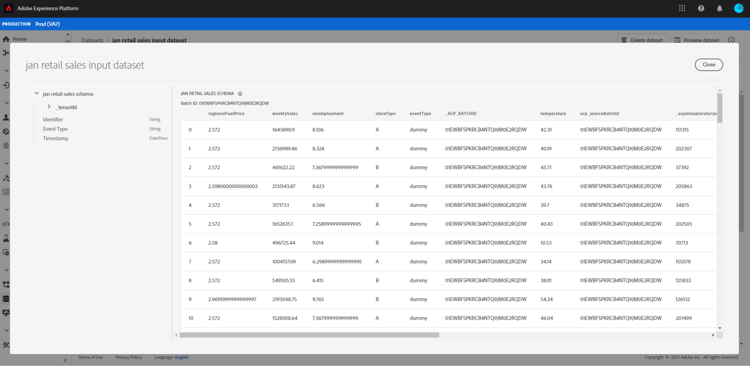Click the weeklySales value 1643690.9
The image size is (750, 367).
284,130
